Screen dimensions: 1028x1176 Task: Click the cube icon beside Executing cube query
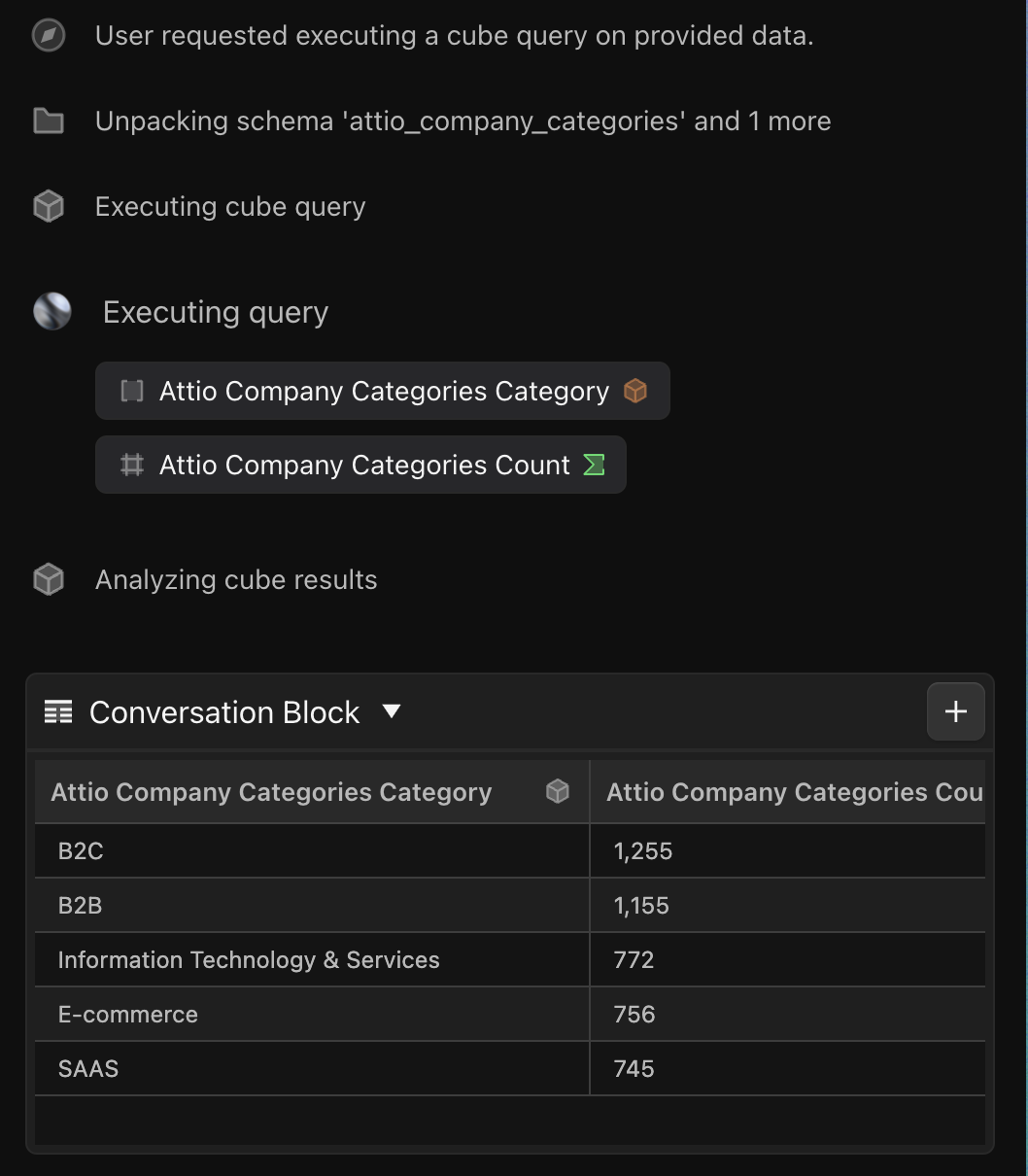pos(49,206)
